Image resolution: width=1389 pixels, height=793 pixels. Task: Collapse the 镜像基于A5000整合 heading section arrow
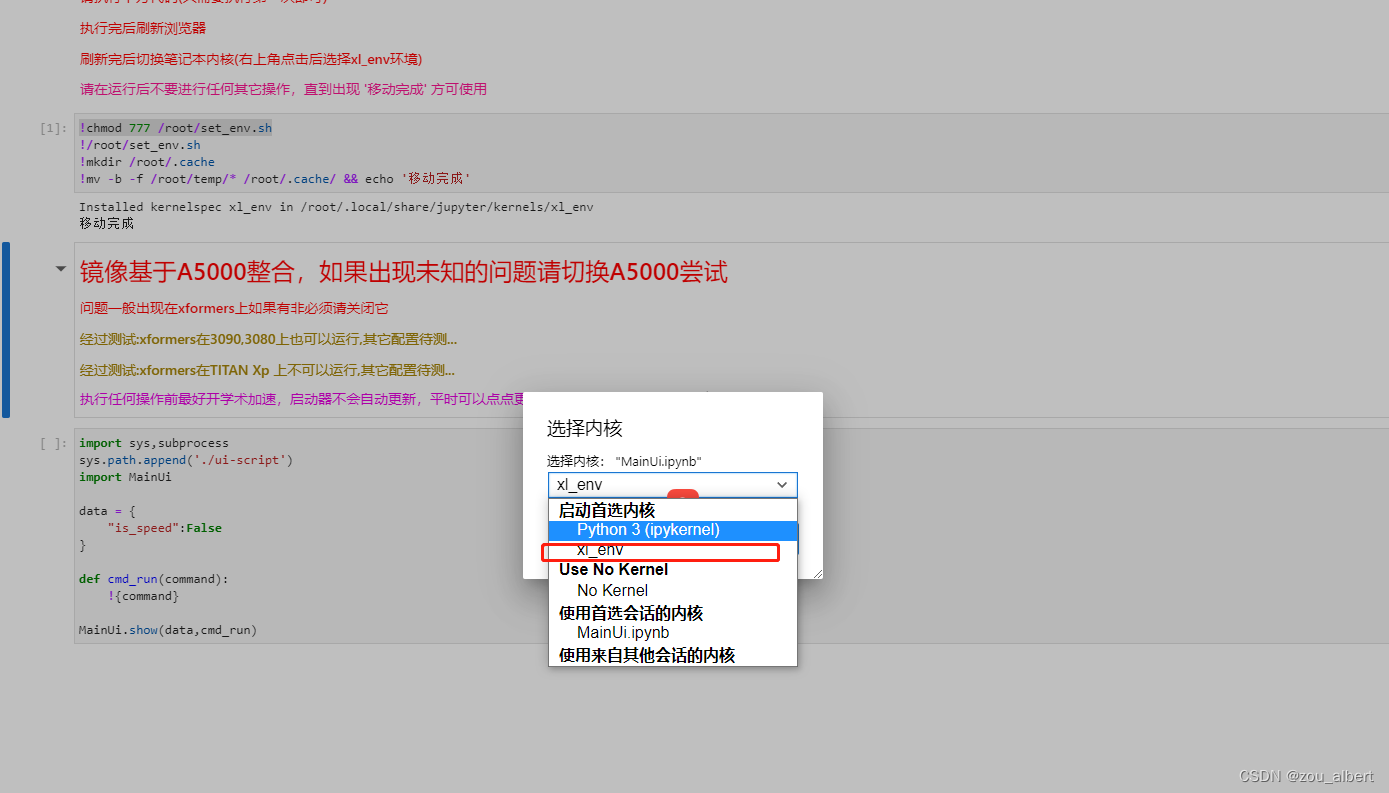tap(61, 269)
